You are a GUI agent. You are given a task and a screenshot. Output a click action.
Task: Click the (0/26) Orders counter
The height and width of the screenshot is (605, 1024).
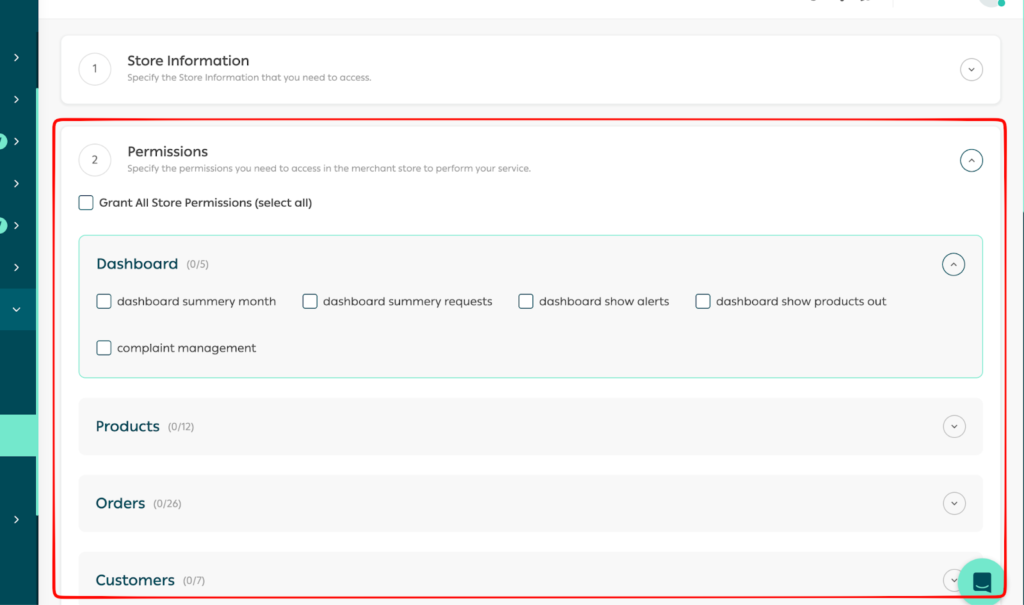click(x=167, y=504)
